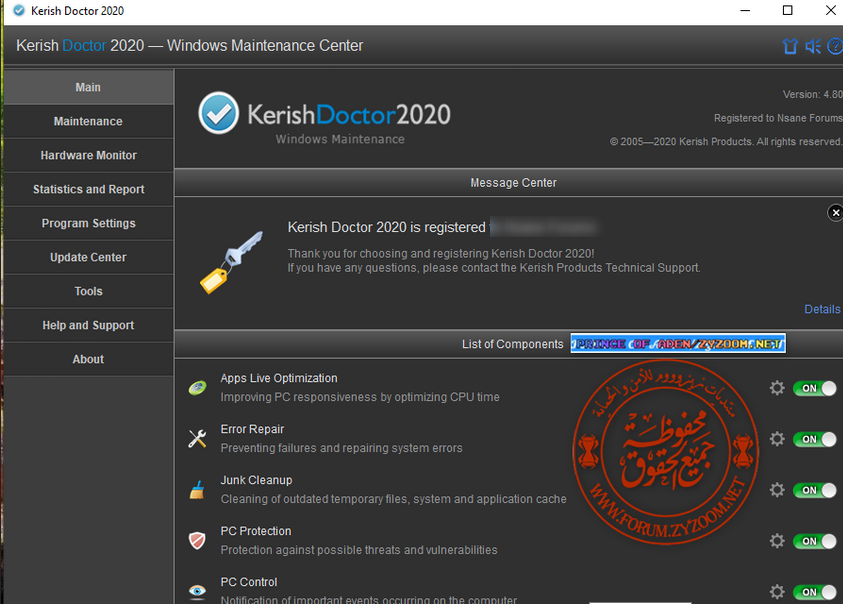Image resolution: width=843 pixels, height=604 pixels.
Task: Open the About section
Action: click(x=88, y=359)
